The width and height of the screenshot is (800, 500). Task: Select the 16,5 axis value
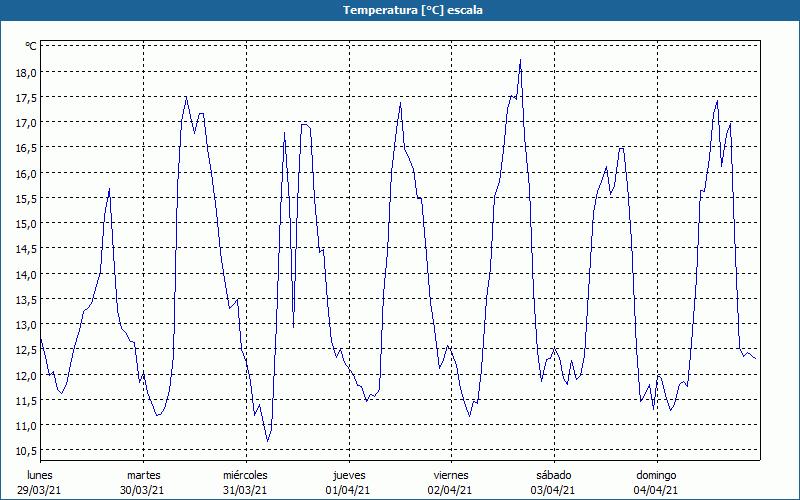point(26,148)
